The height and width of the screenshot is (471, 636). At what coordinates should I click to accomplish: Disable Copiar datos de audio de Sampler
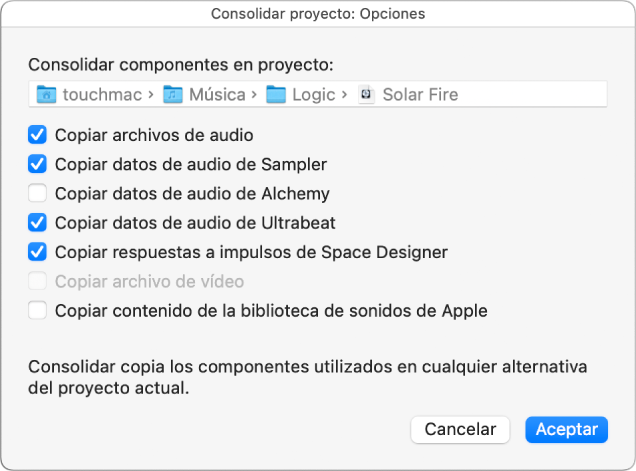coord(38,163)
